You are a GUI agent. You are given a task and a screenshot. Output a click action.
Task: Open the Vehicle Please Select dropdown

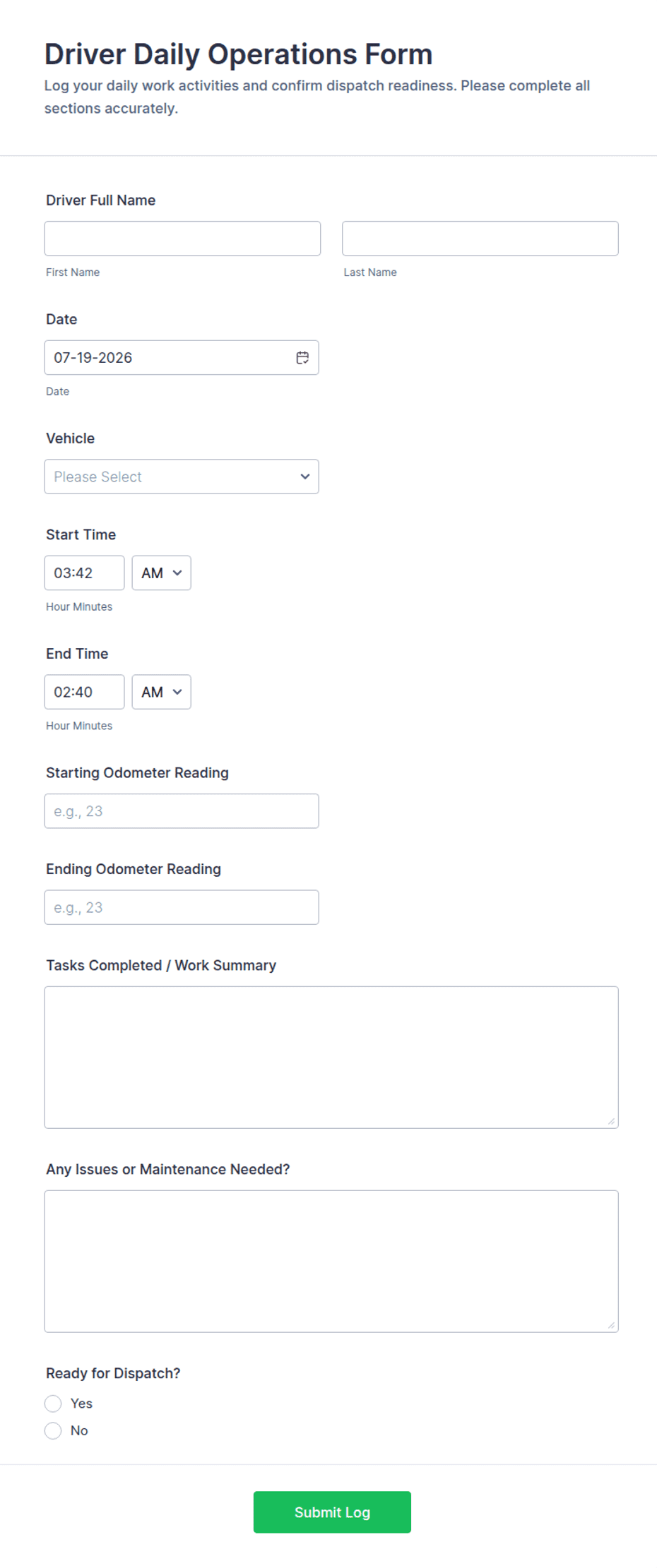182,477
